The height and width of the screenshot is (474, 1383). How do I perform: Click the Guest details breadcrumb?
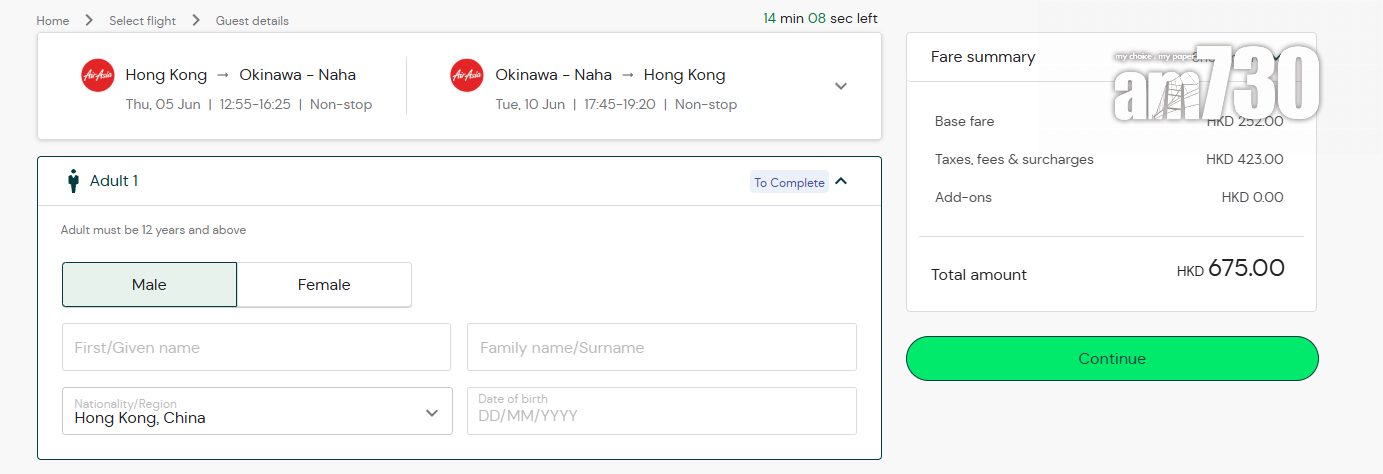252,20
